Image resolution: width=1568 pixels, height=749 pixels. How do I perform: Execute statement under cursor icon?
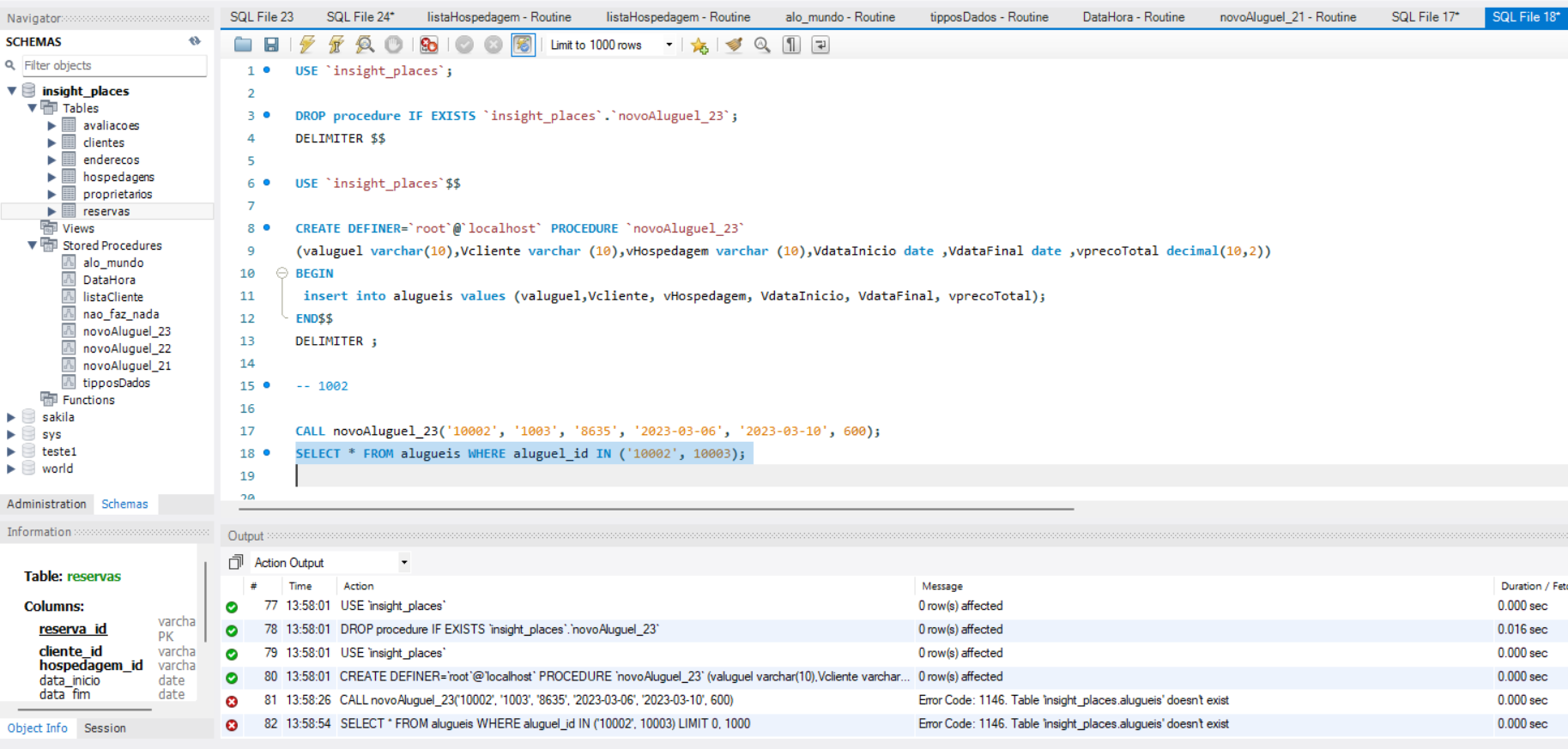(x=336, y=45)
